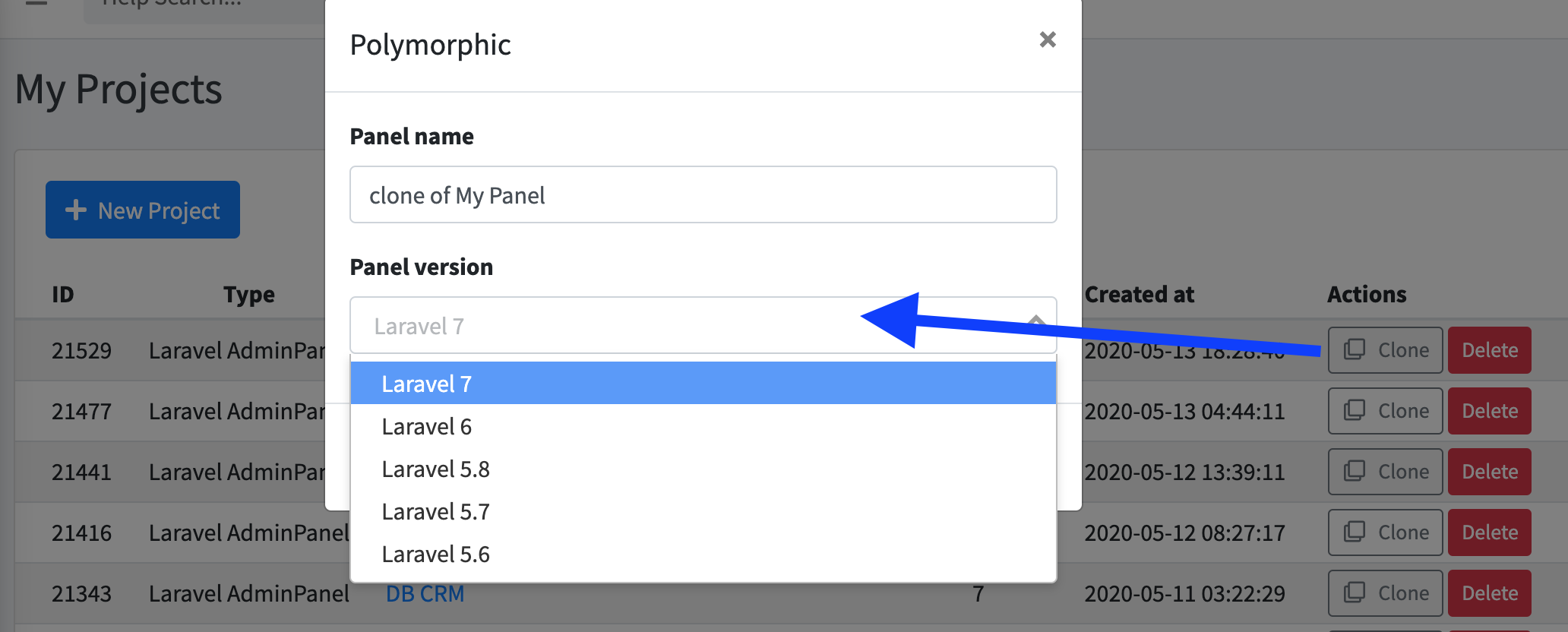
Task: Choose Laravel 5.6 from the versions
Action: (x=703, y=555)
